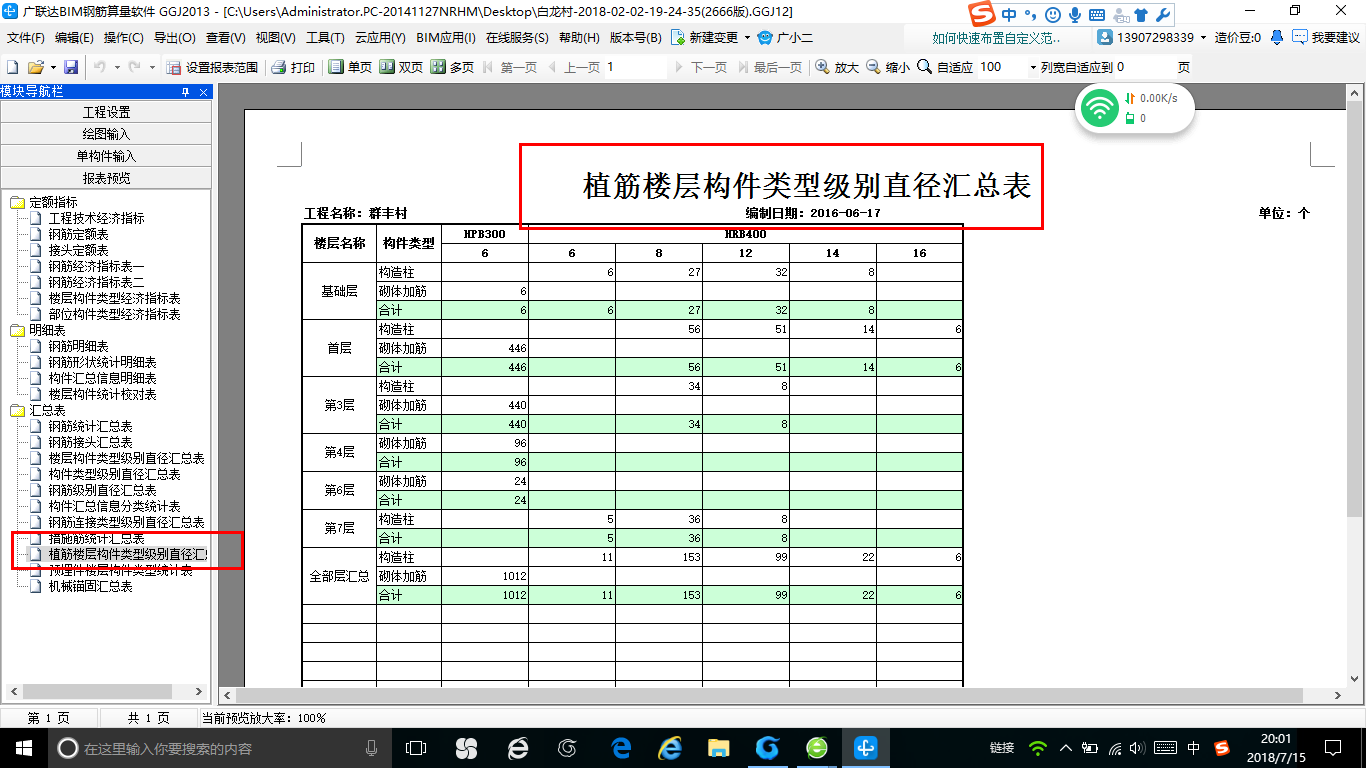Click the Sogou microphone voice input icon
This screenshot has height=768, width=1366.
1075,15
